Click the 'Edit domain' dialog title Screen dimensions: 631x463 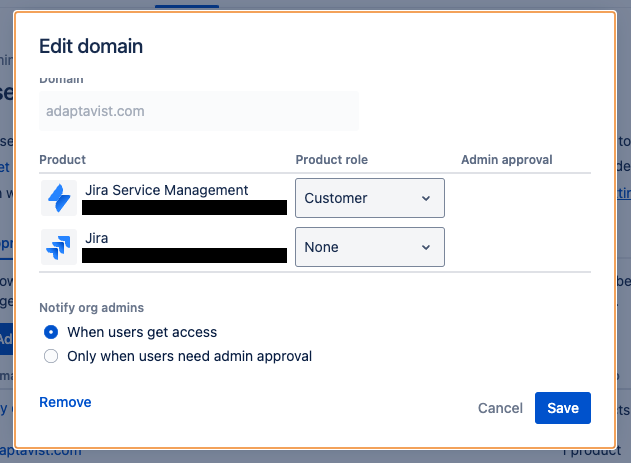pyautogui.click(x=91, y=46)
